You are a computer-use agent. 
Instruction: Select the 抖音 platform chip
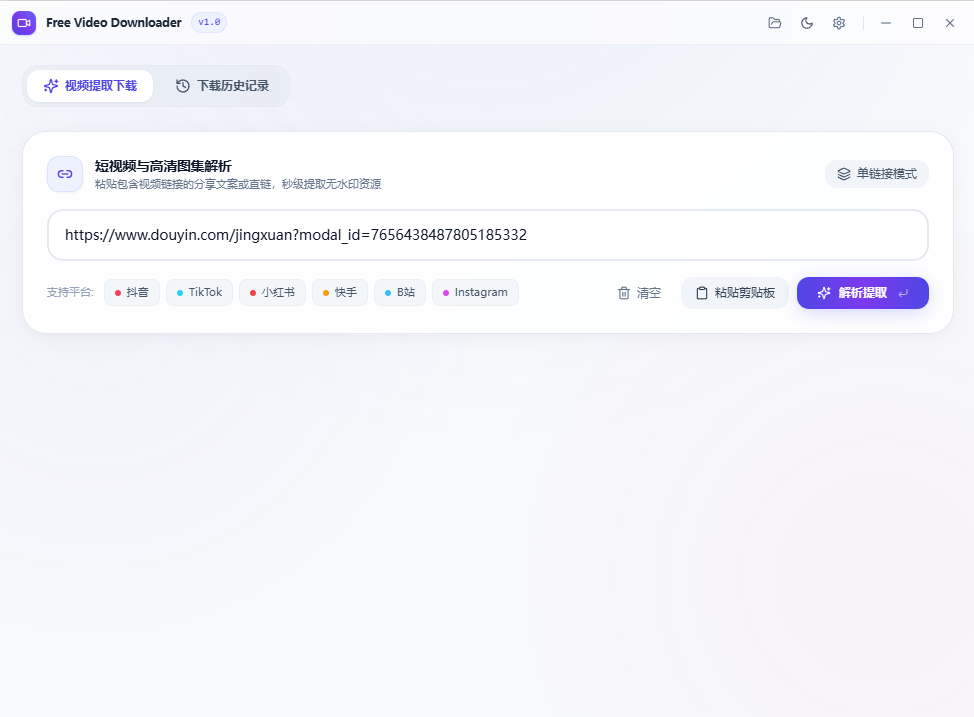pyautogui.click(x=132, y=293)
